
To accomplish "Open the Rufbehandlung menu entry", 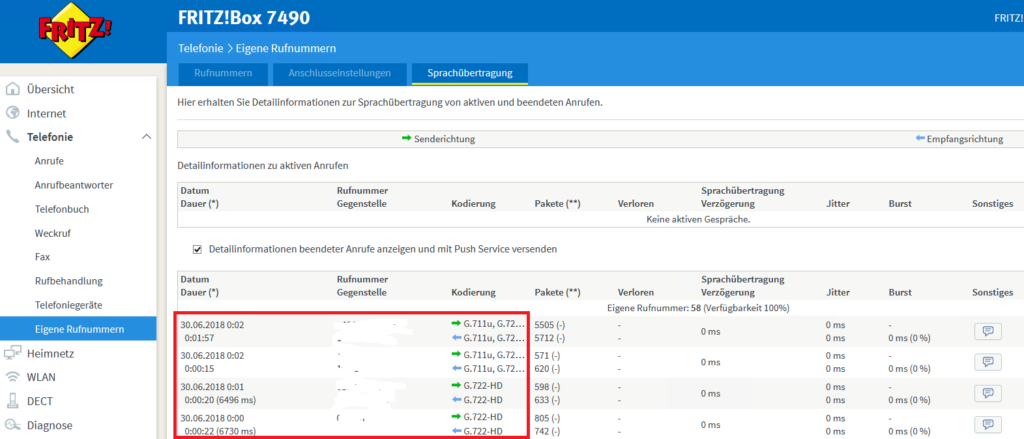I will [x=69, y=281].
